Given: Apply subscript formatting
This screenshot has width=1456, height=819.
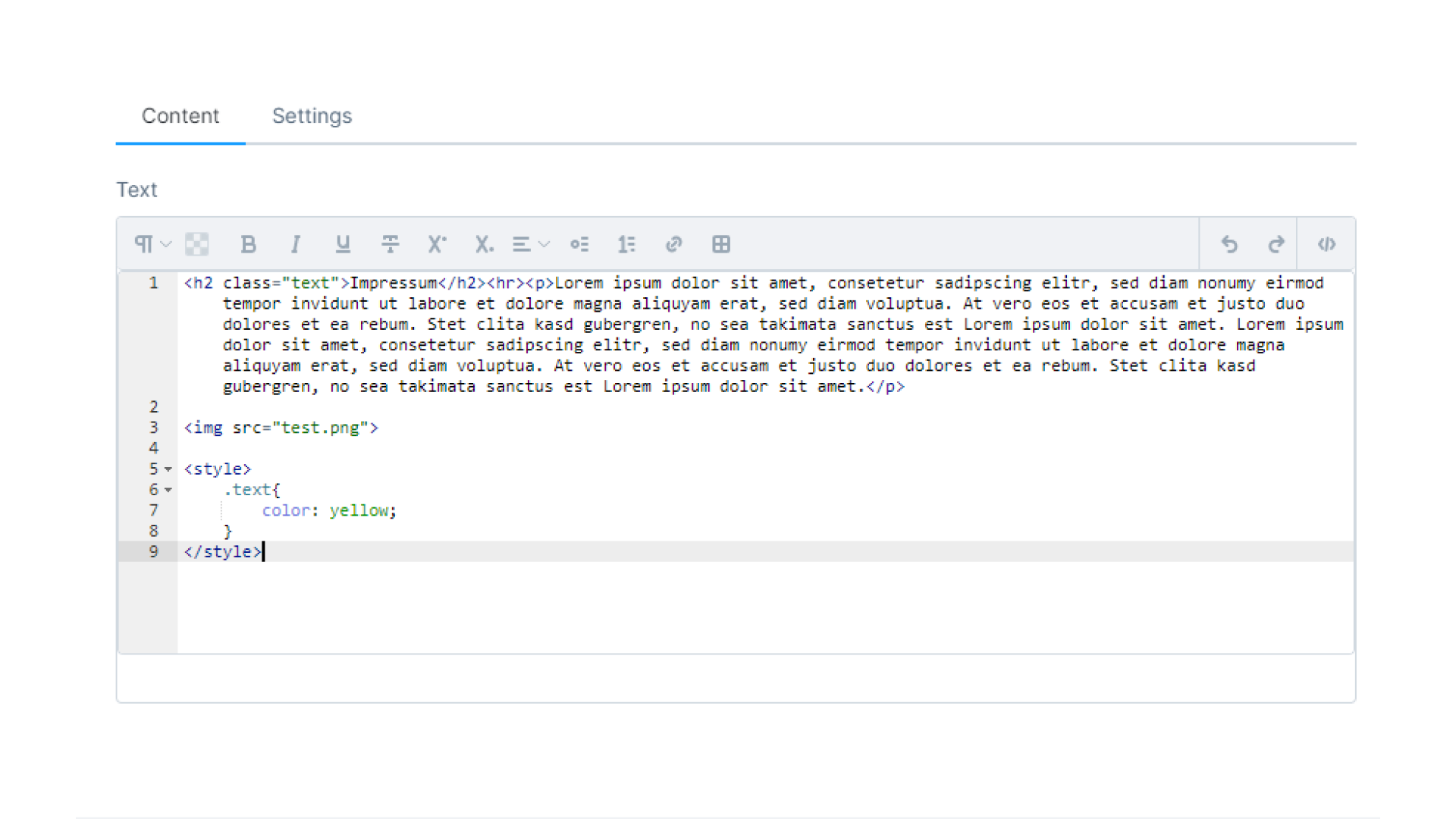Looking at the screenshot, I should pos(484,244).
